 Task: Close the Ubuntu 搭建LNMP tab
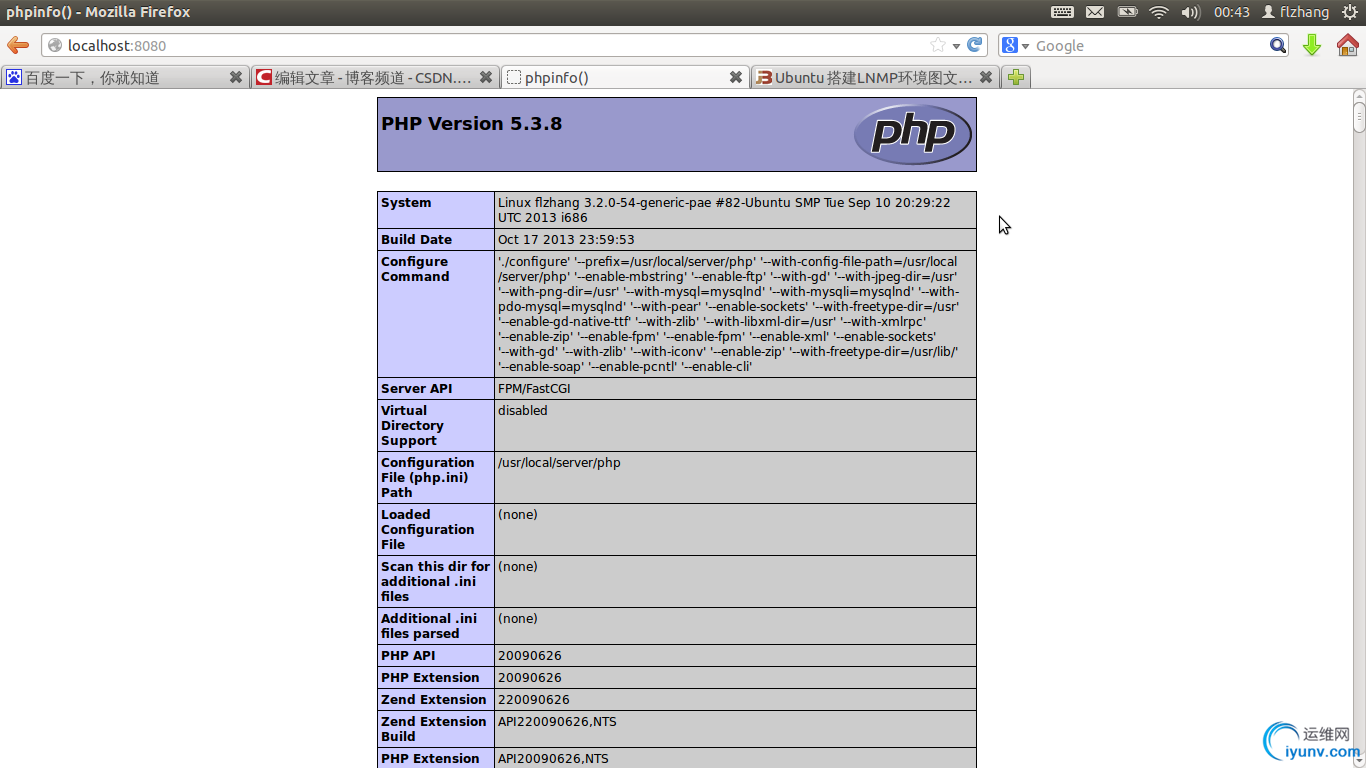(x=986, y=77)
